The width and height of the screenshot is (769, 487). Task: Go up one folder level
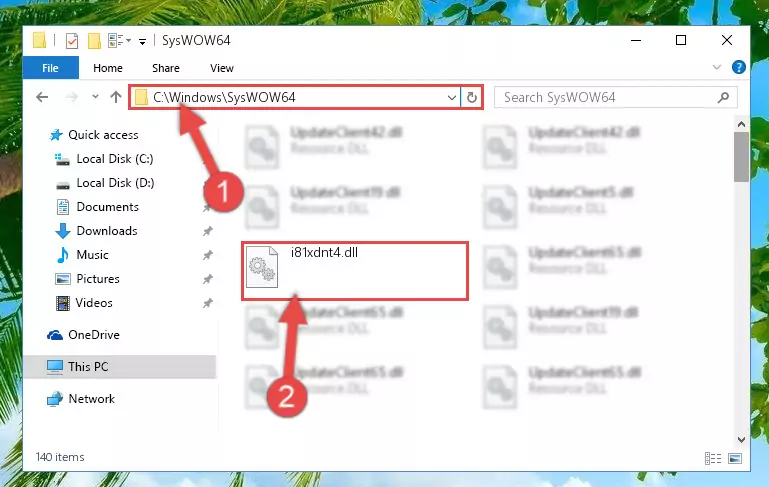tap(116, 97)
